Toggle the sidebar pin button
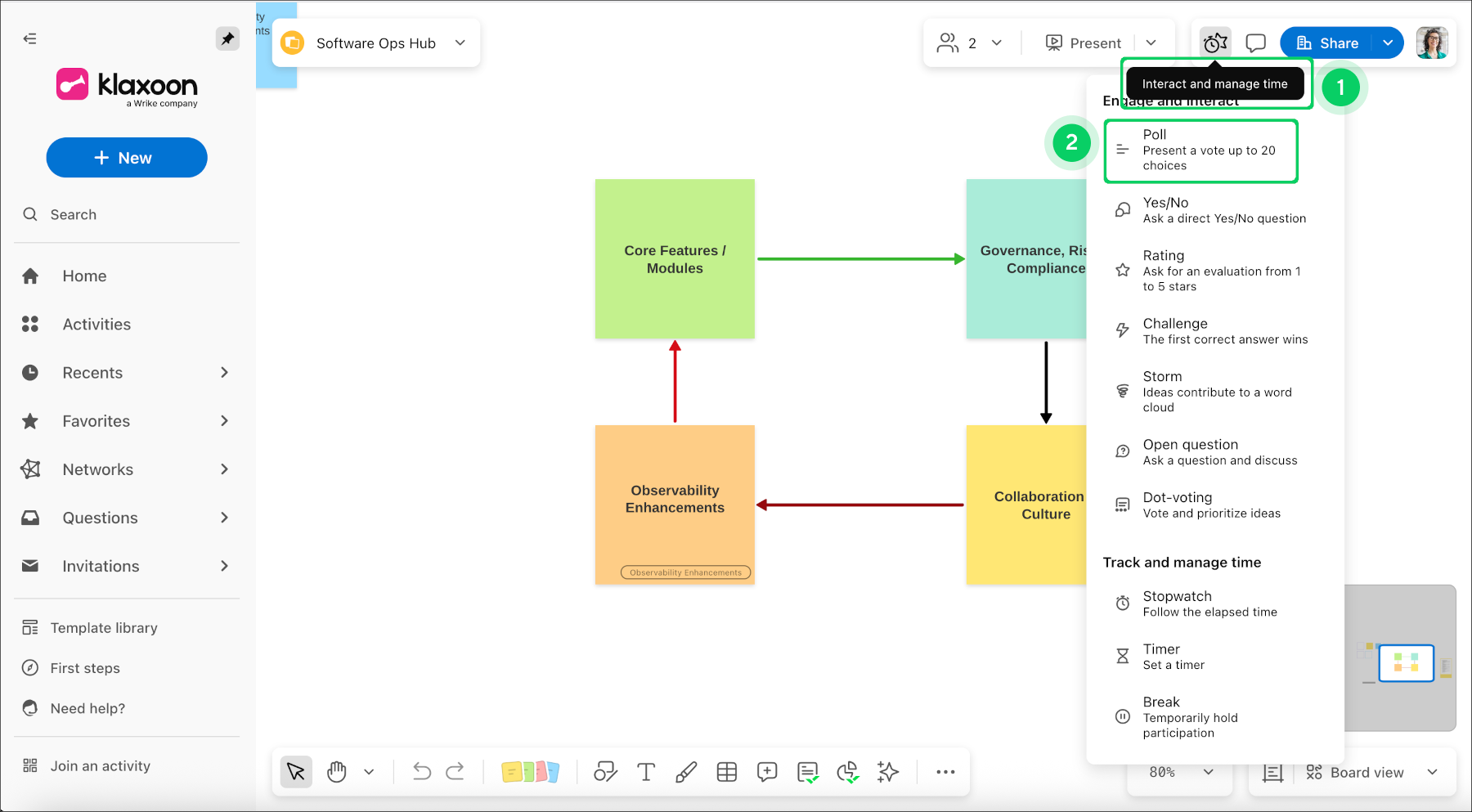Image resolution: width=1472 pixels, height=812 pixels. 227,38
